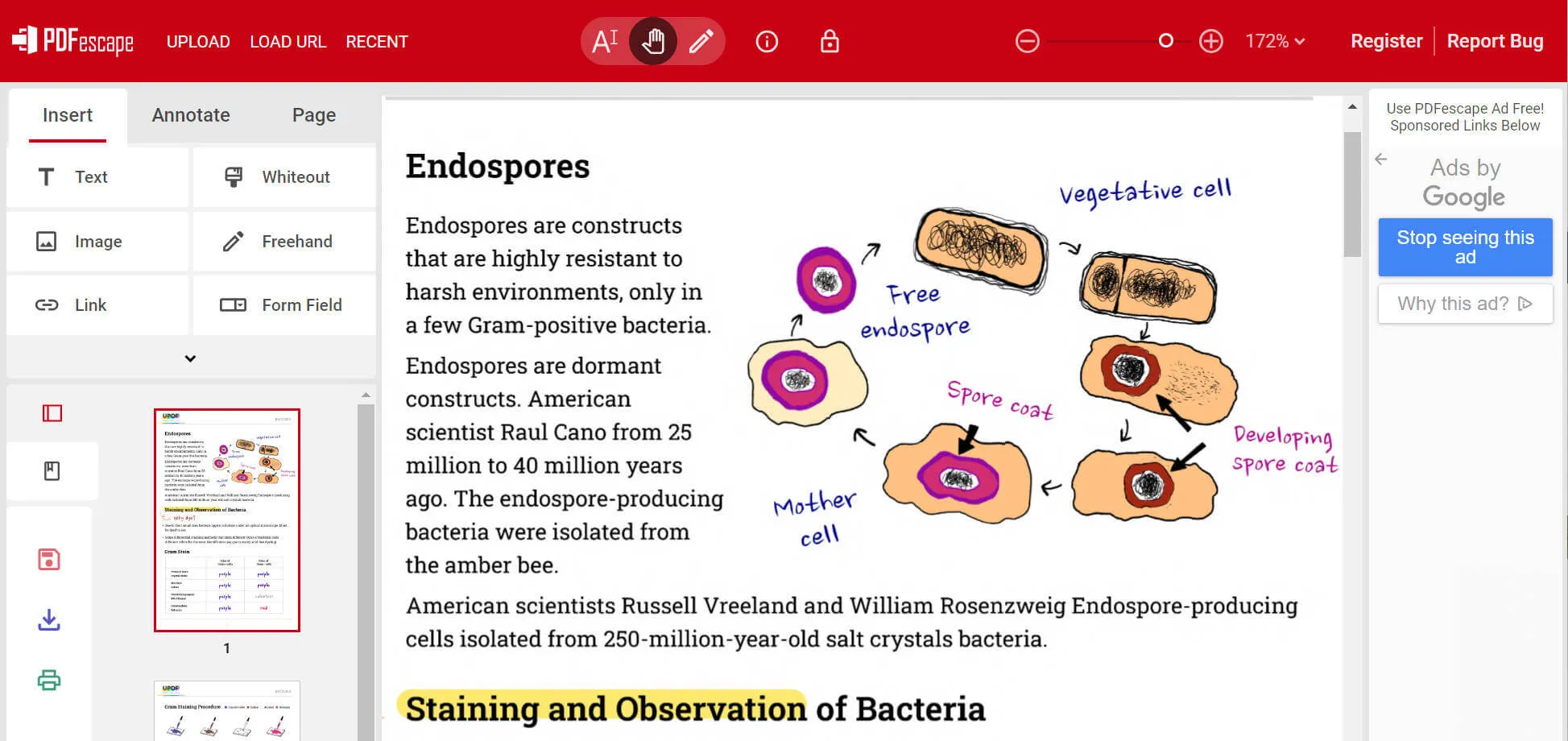
Task: Select the pencil draw tool in toolbar
Action: pyautogui.click(x=701, y=41)
